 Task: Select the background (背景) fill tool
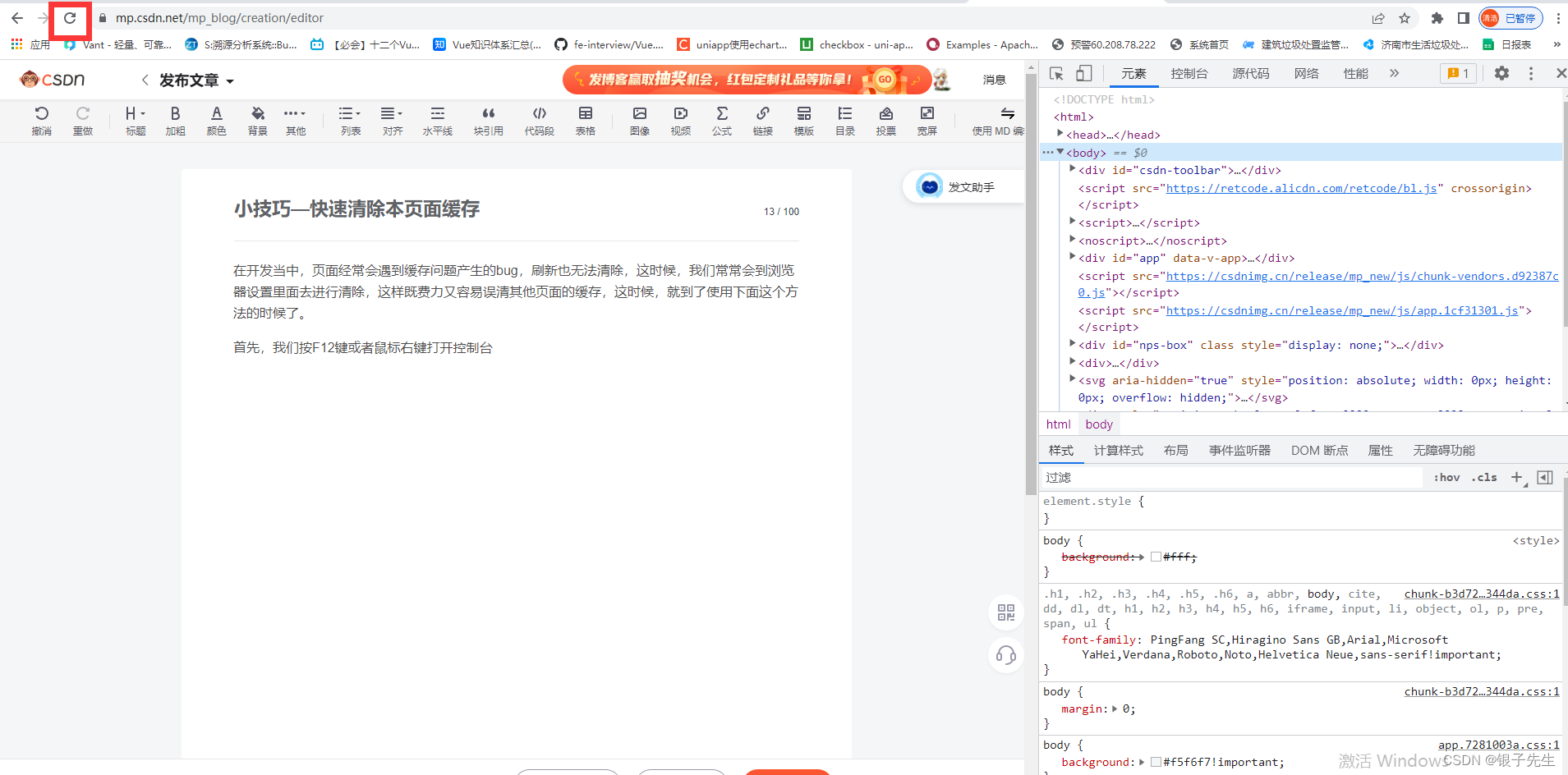(x=258, y=121)
